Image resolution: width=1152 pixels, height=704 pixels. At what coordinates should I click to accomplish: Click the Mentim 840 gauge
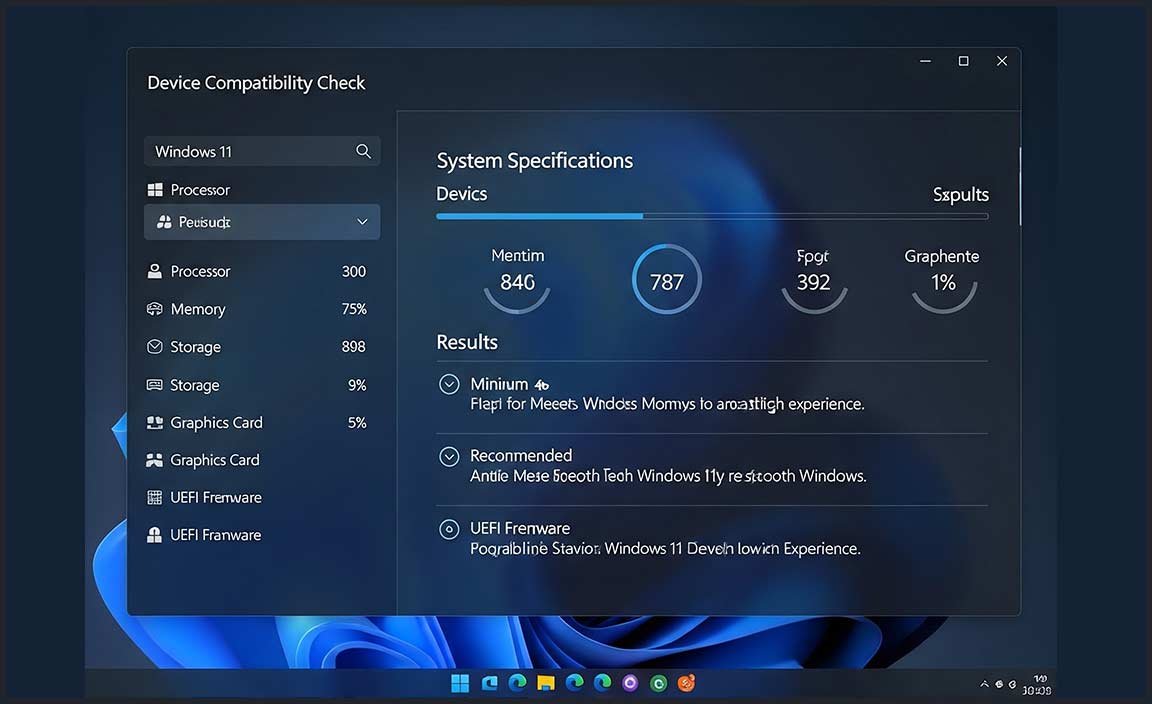point(517,280)
